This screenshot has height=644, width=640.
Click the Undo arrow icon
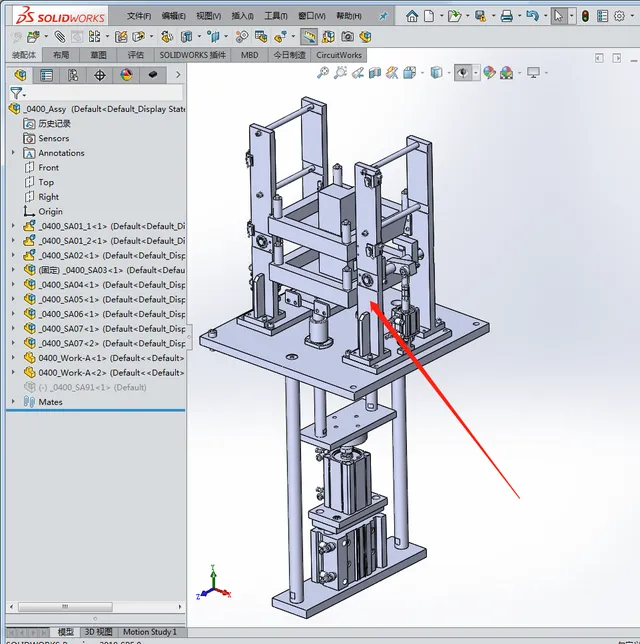tap(532, 16)
